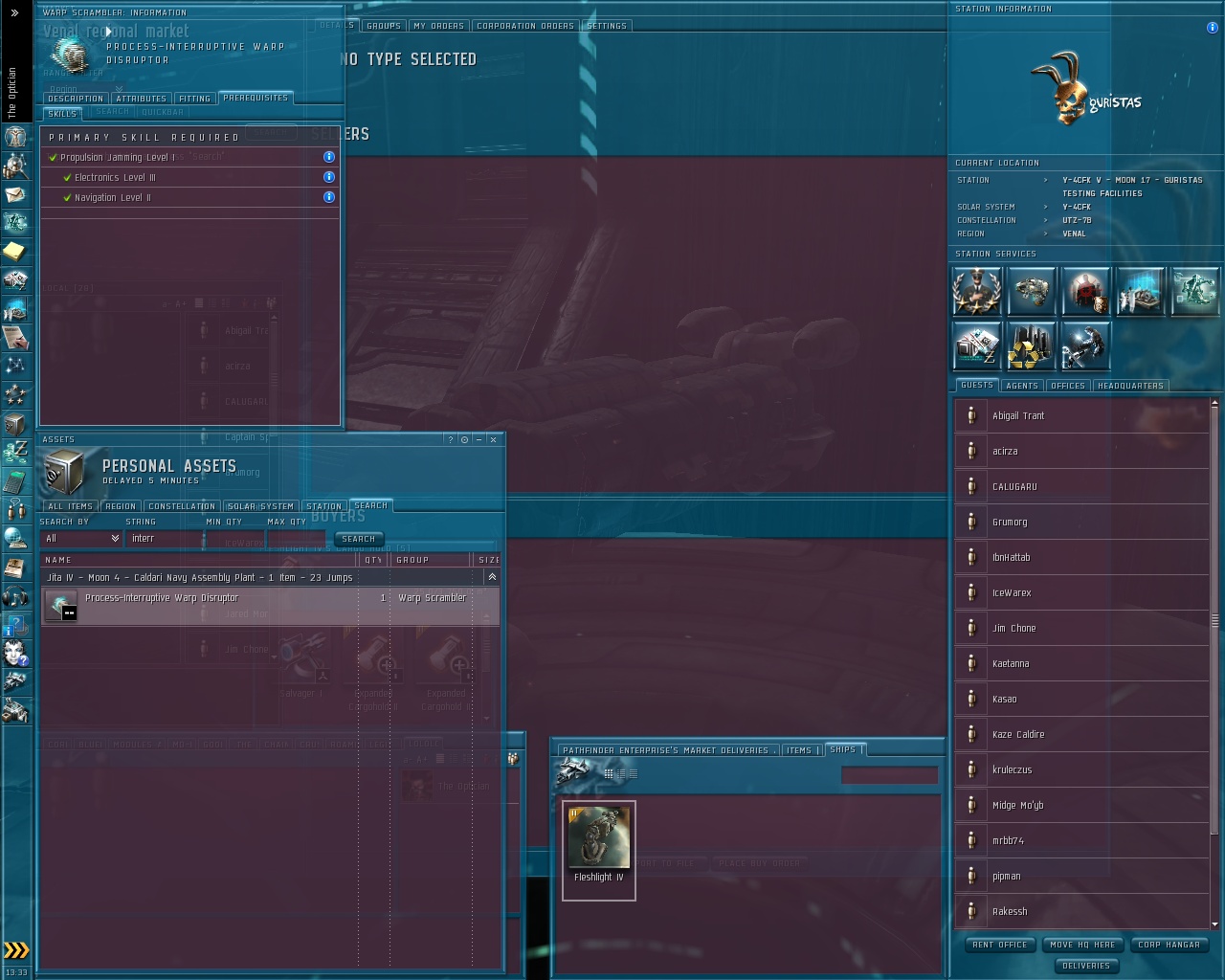Open the Description tab
The image size is (1225, 980).
(x=76, y=99)
